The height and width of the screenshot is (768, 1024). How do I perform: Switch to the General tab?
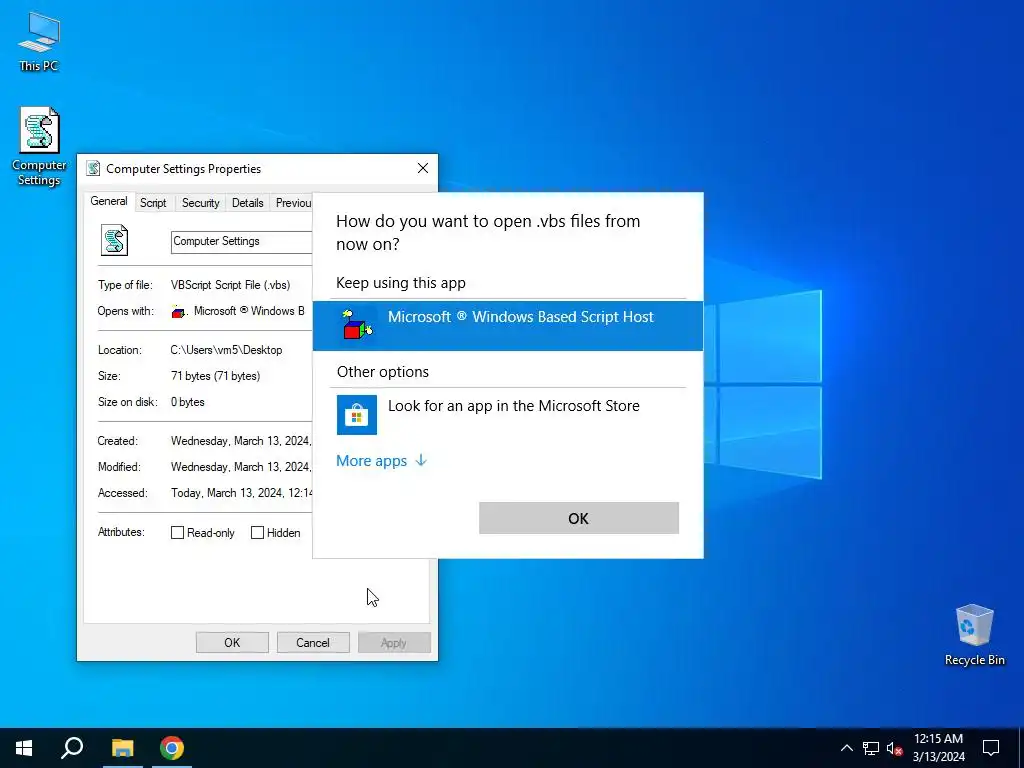(108, 201)
